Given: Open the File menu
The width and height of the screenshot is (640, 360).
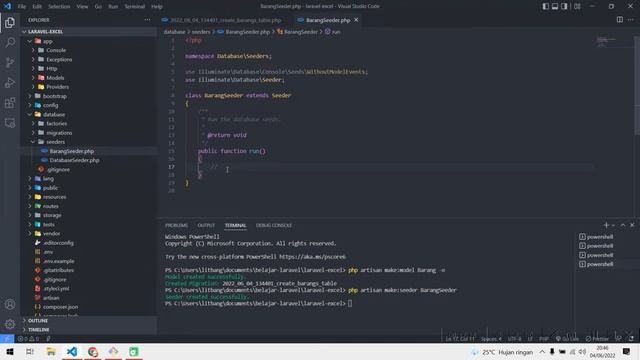Looking at the screenshot, I should click(22, 6).
